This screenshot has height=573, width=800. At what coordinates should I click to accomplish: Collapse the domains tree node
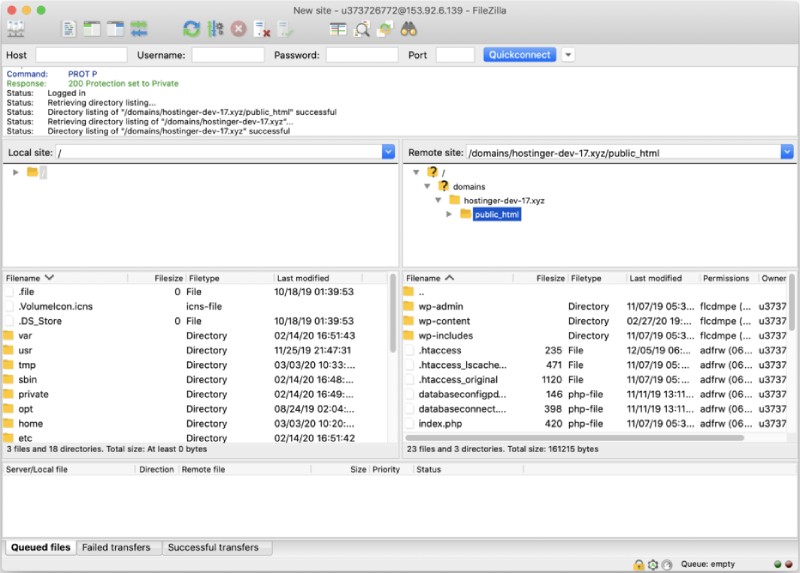click(427, 186)
